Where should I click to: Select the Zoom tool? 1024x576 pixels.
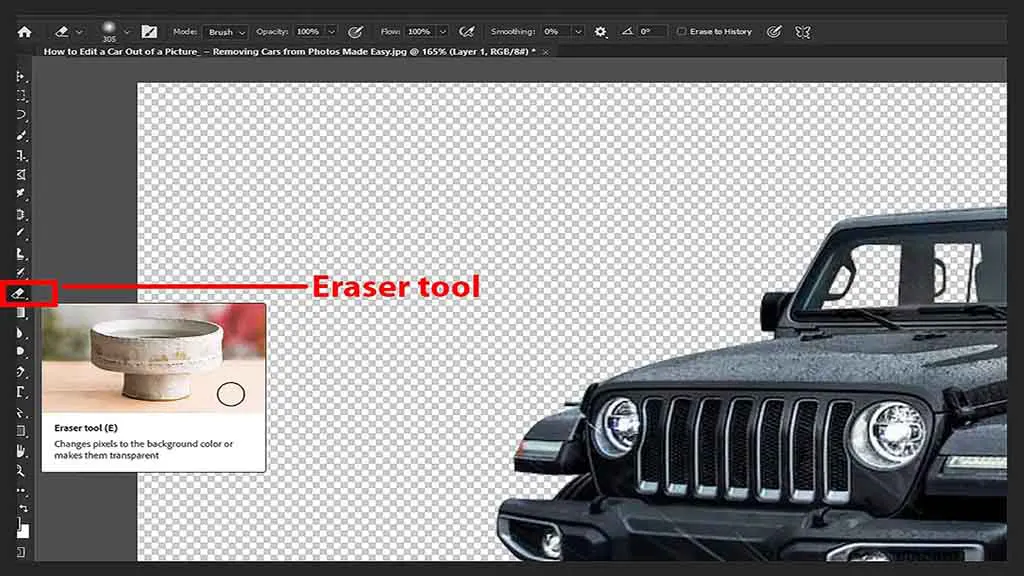21,471
